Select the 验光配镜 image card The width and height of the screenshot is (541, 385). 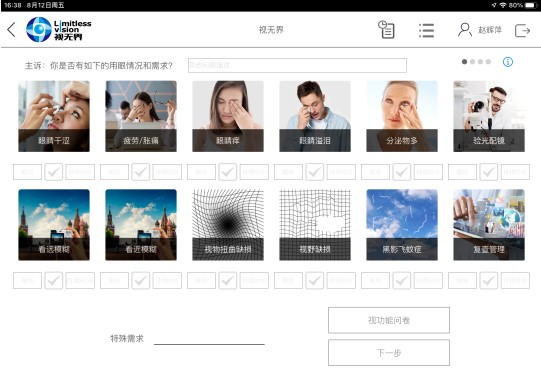pyautogui.click(x=489, y=116)
